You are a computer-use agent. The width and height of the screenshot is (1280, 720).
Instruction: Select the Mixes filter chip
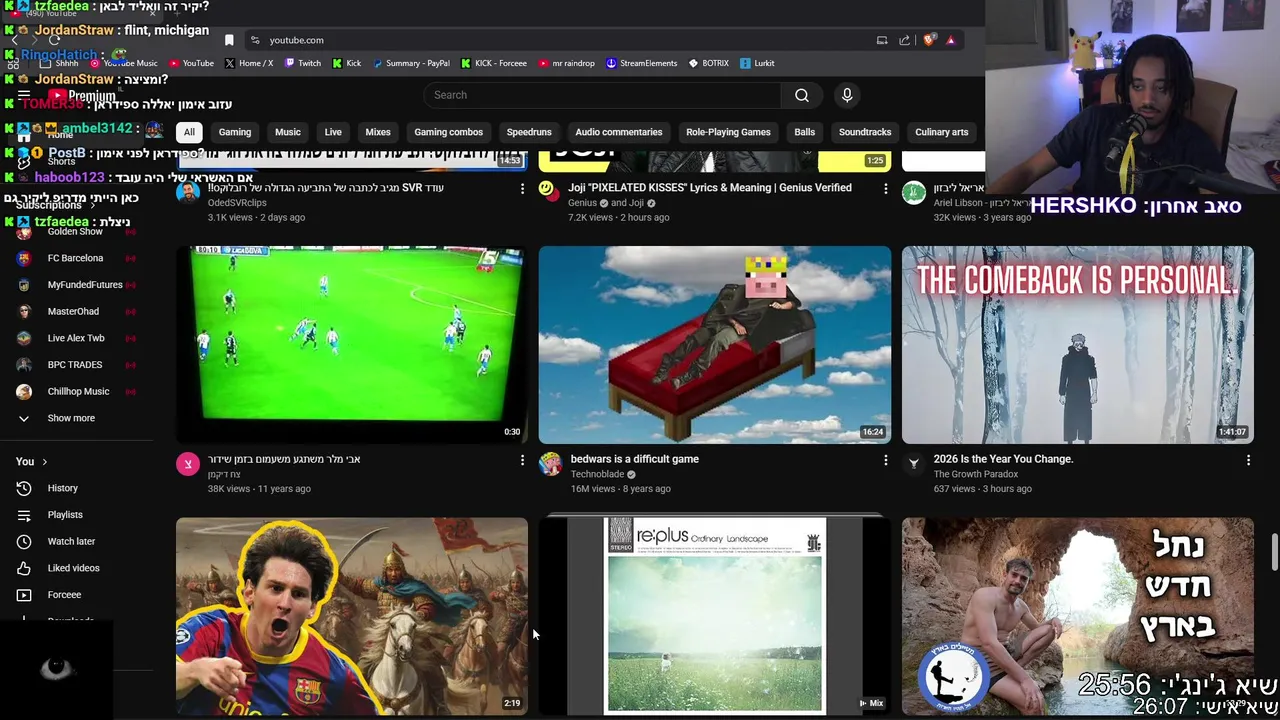pos(378,132)
